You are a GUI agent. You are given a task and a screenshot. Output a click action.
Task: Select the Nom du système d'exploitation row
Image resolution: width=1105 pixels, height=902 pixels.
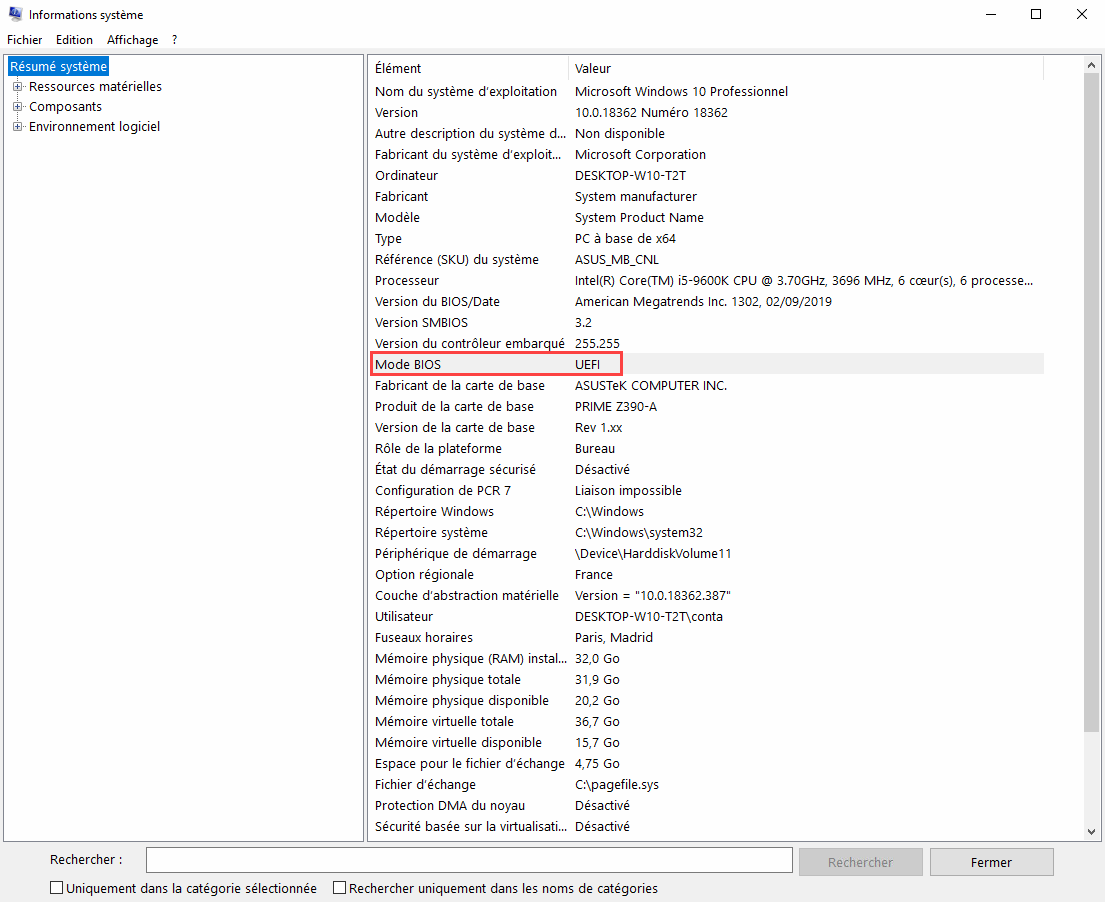(x=707, y=92)
